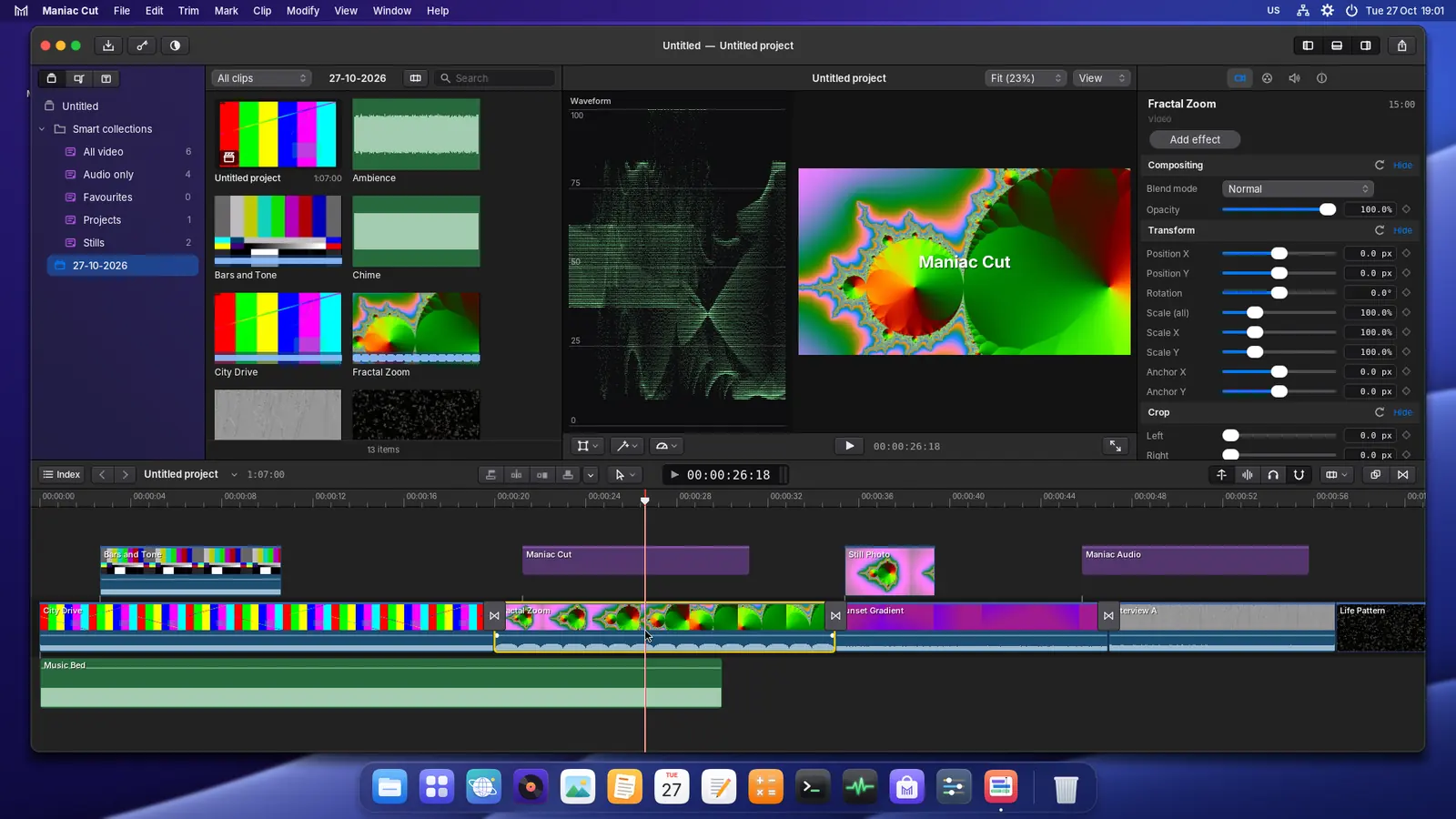Open the effects browser icon
The image size is (1456, 819).
[x=1376, y=475]
